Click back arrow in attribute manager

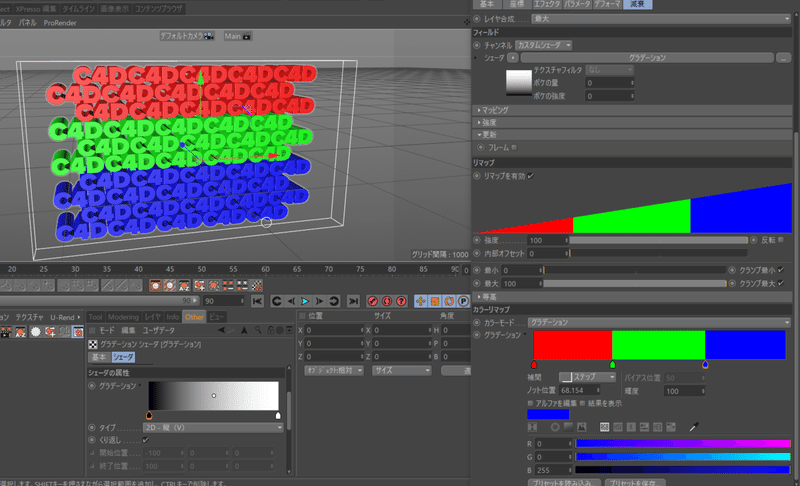[x=221, y=330]
